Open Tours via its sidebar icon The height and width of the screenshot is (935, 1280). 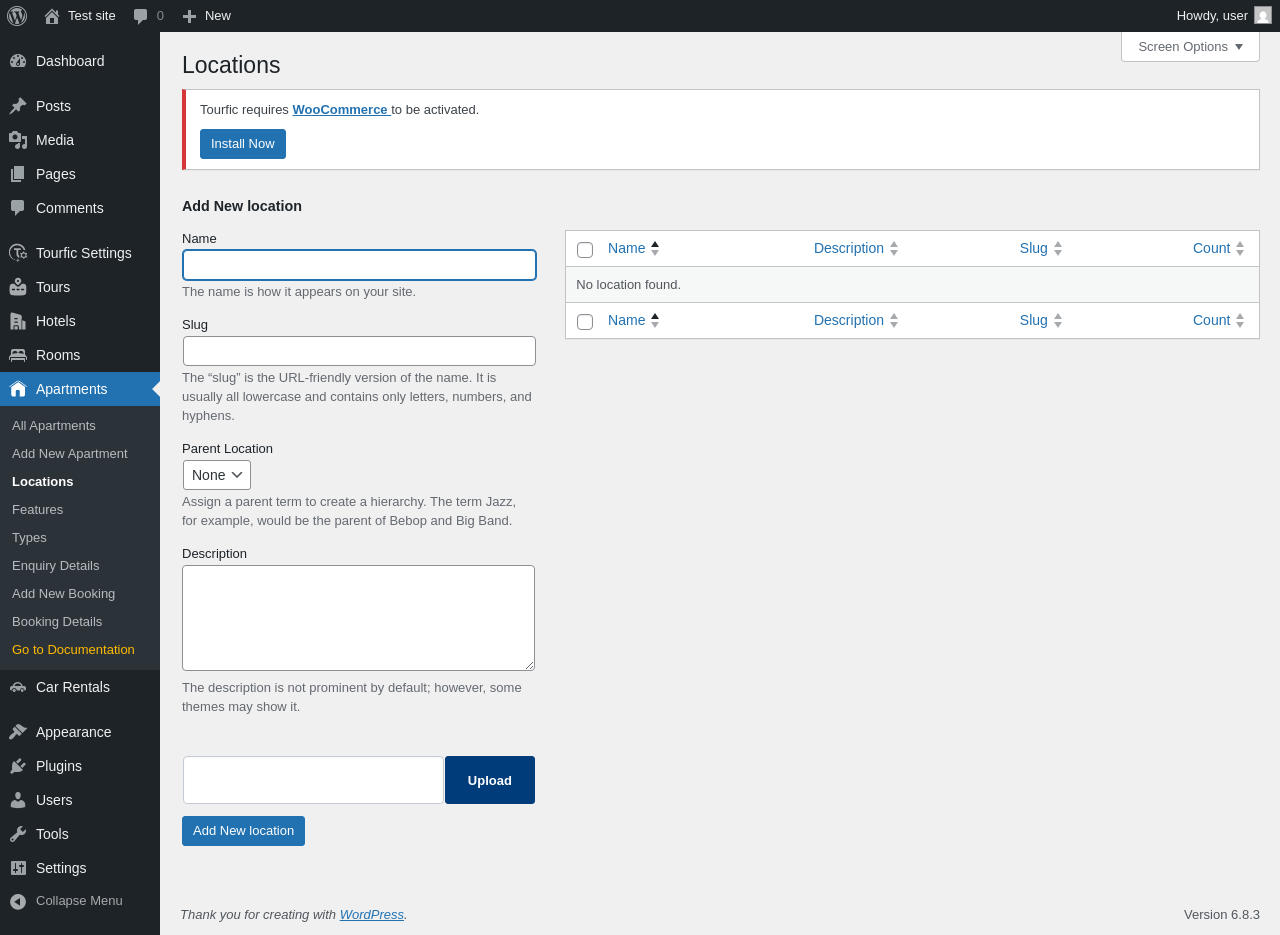(x=18, y=287)
